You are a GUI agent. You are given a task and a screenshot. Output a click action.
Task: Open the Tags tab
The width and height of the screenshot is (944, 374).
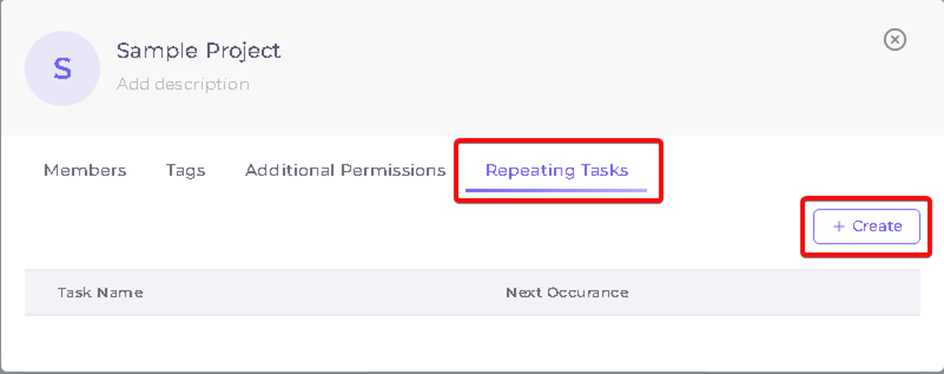[185, 170]
